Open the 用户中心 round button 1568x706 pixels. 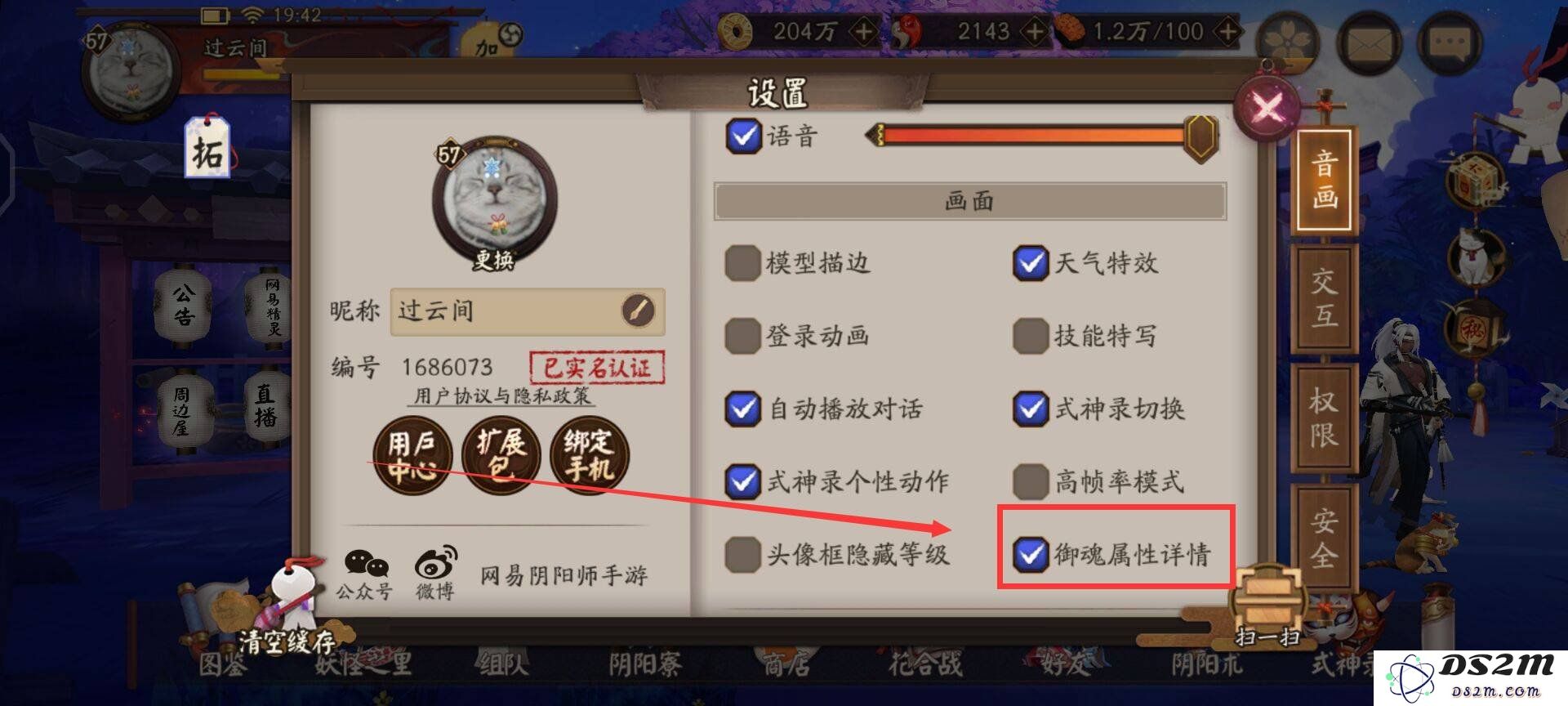pyautogui.click(x=412, y=455)
